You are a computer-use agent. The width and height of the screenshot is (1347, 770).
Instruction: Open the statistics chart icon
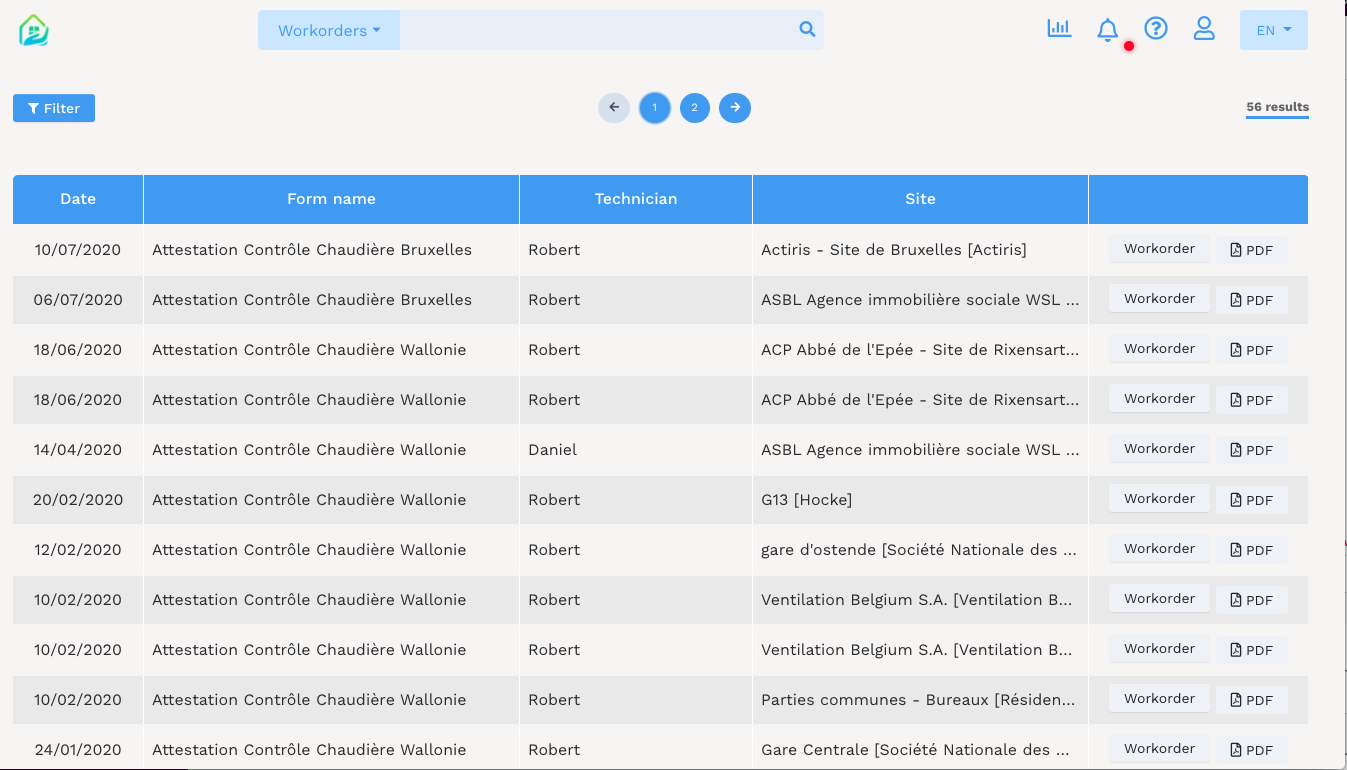1059,29
